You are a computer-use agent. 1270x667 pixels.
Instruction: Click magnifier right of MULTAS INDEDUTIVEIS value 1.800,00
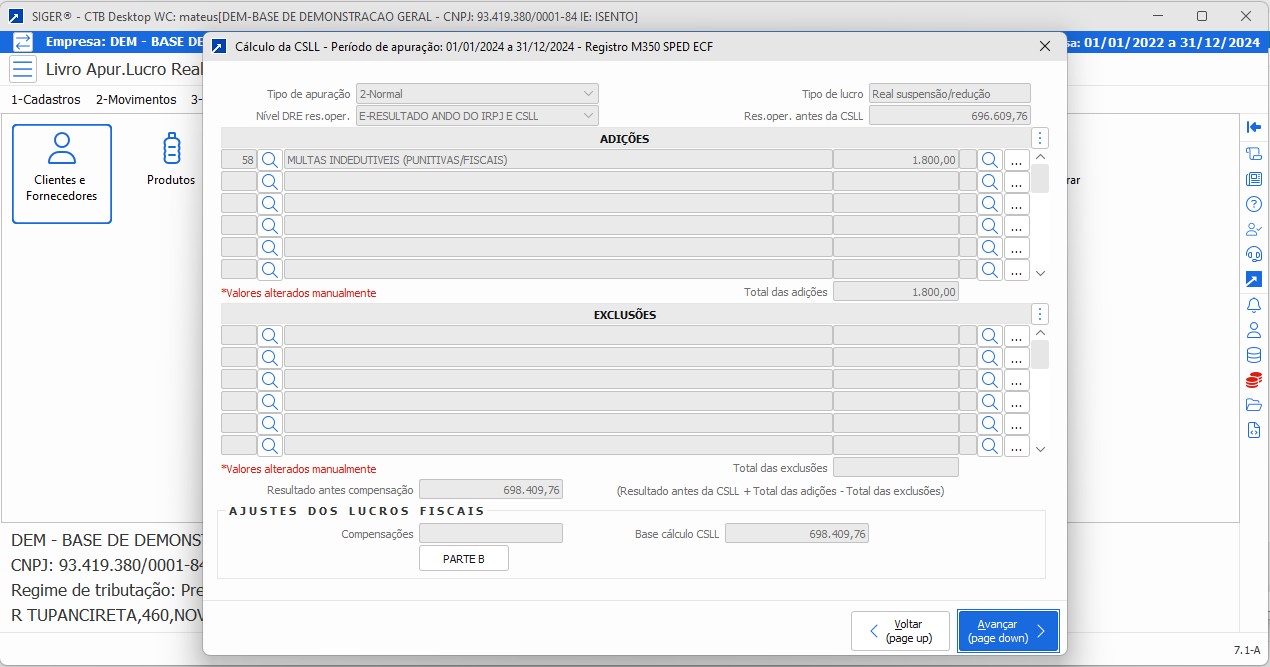tap(990, 160)
